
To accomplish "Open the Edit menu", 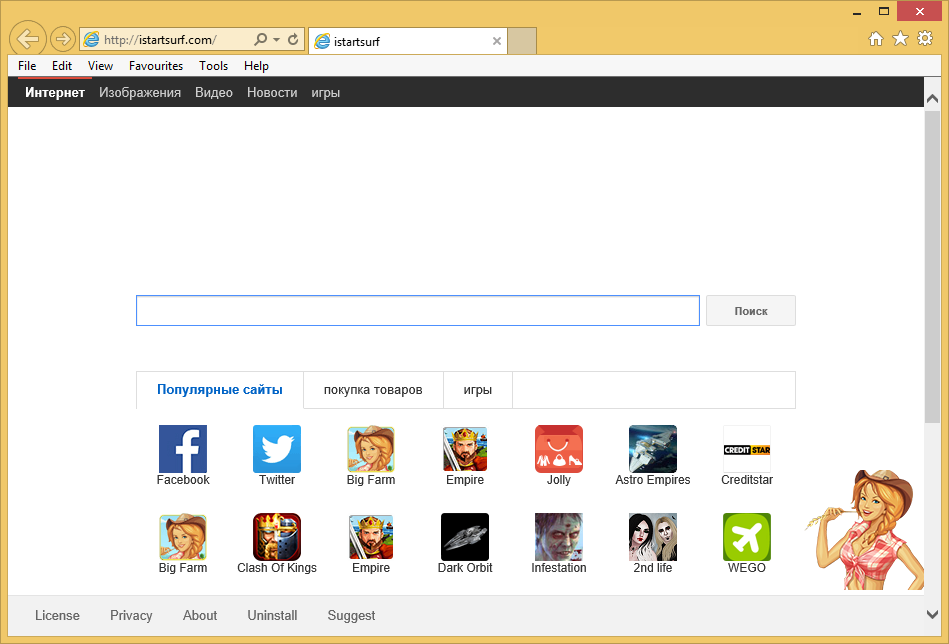I will click(x=62, y=66).
